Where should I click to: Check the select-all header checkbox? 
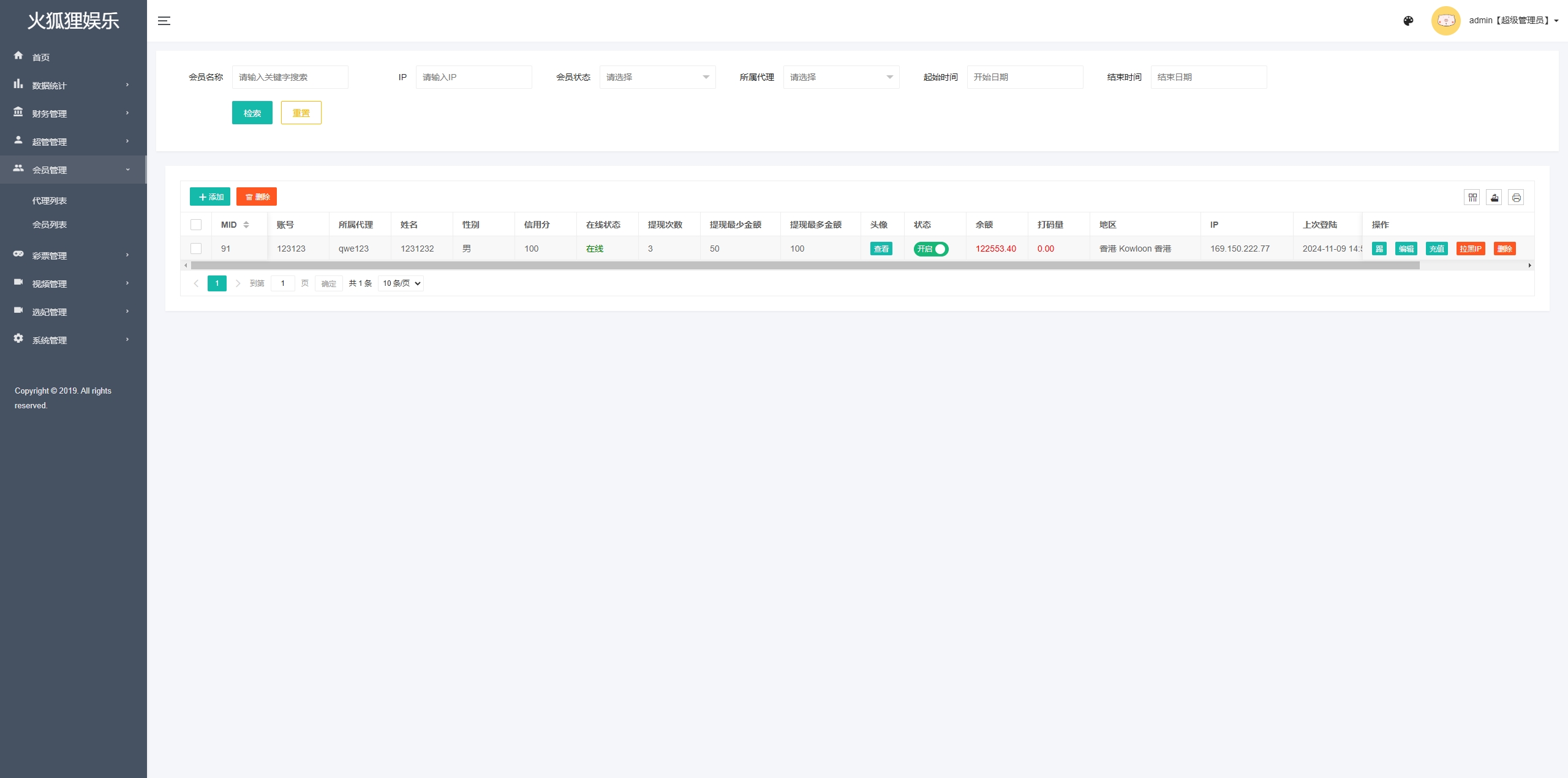[196, 225]
